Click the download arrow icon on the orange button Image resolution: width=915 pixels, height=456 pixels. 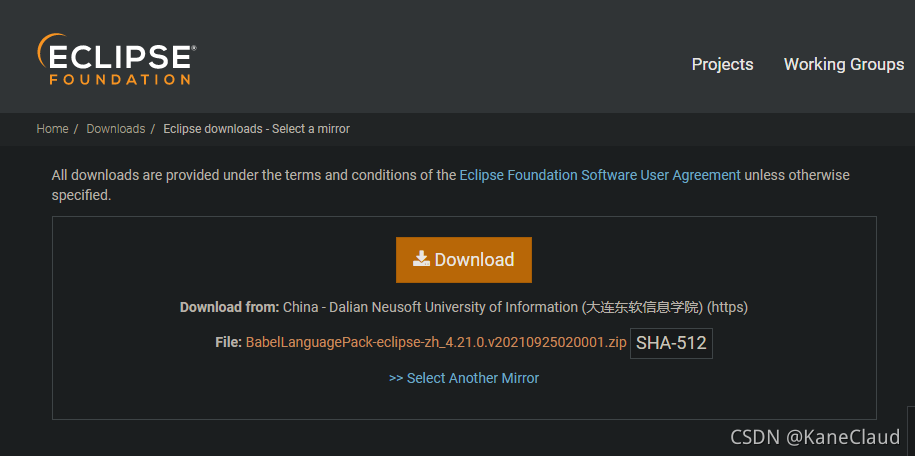[422, 259]
